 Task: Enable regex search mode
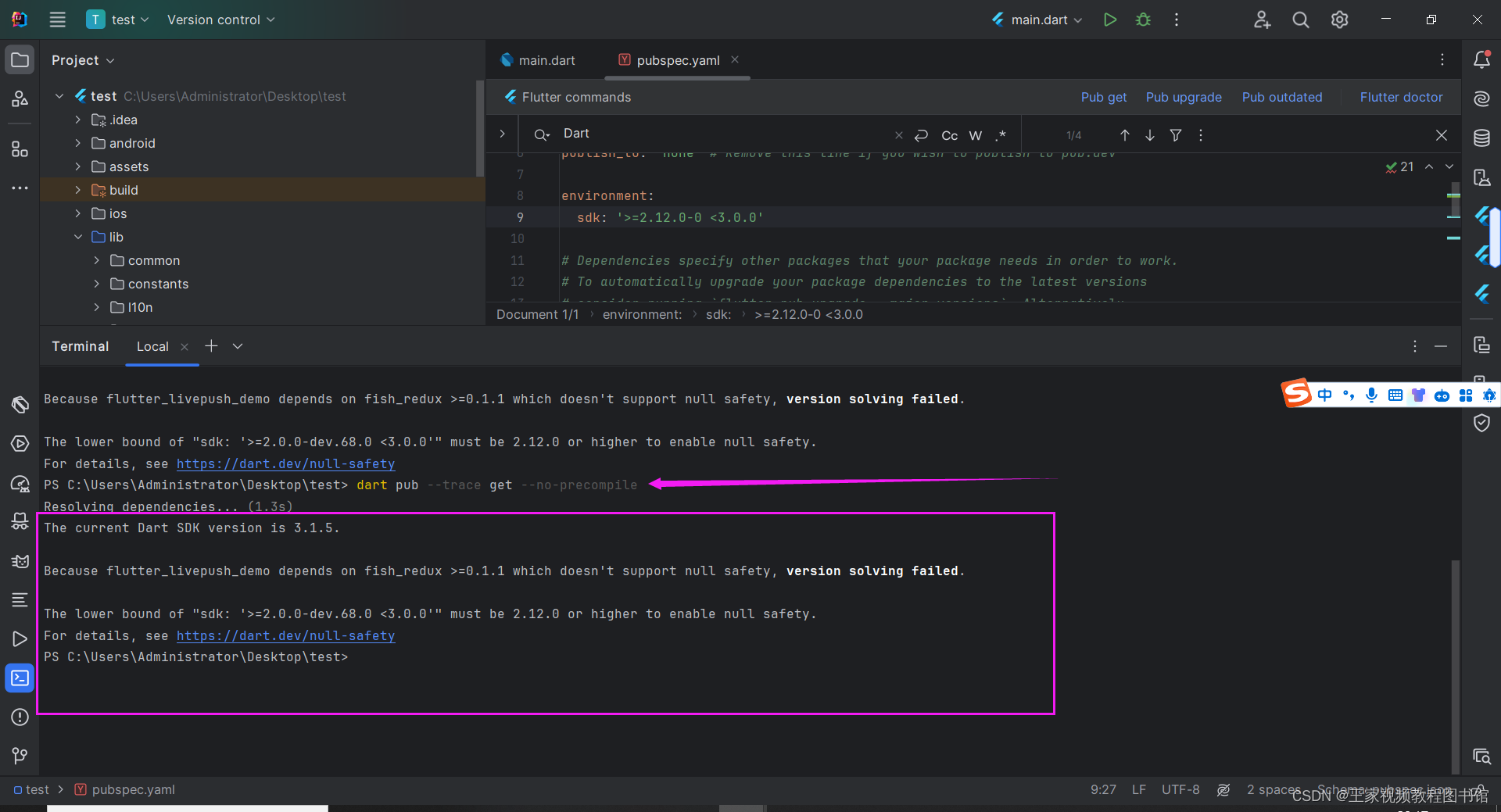1001,135
